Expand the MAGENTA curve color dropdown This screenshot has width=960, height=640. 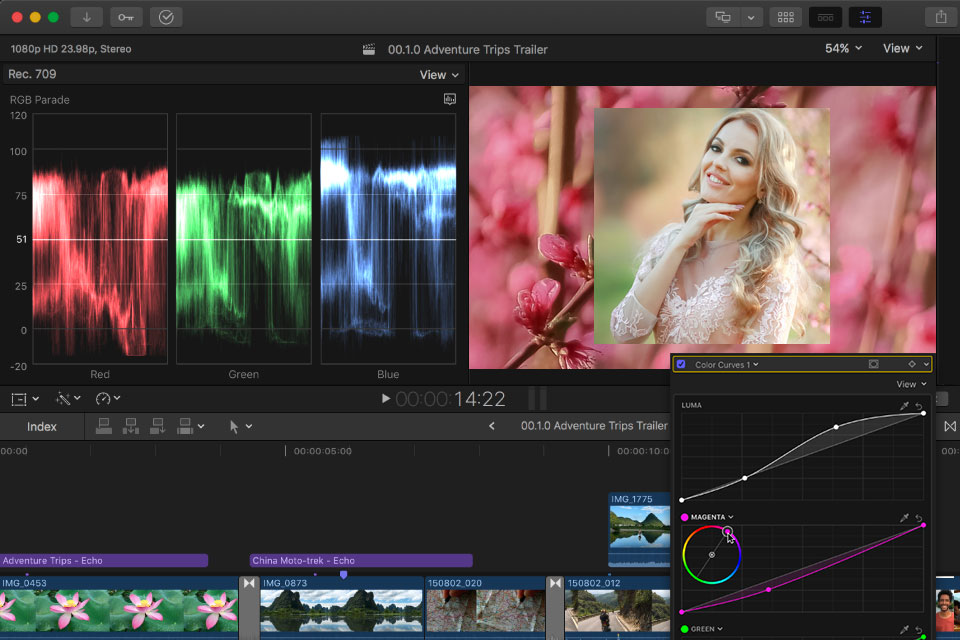[712, 517]
